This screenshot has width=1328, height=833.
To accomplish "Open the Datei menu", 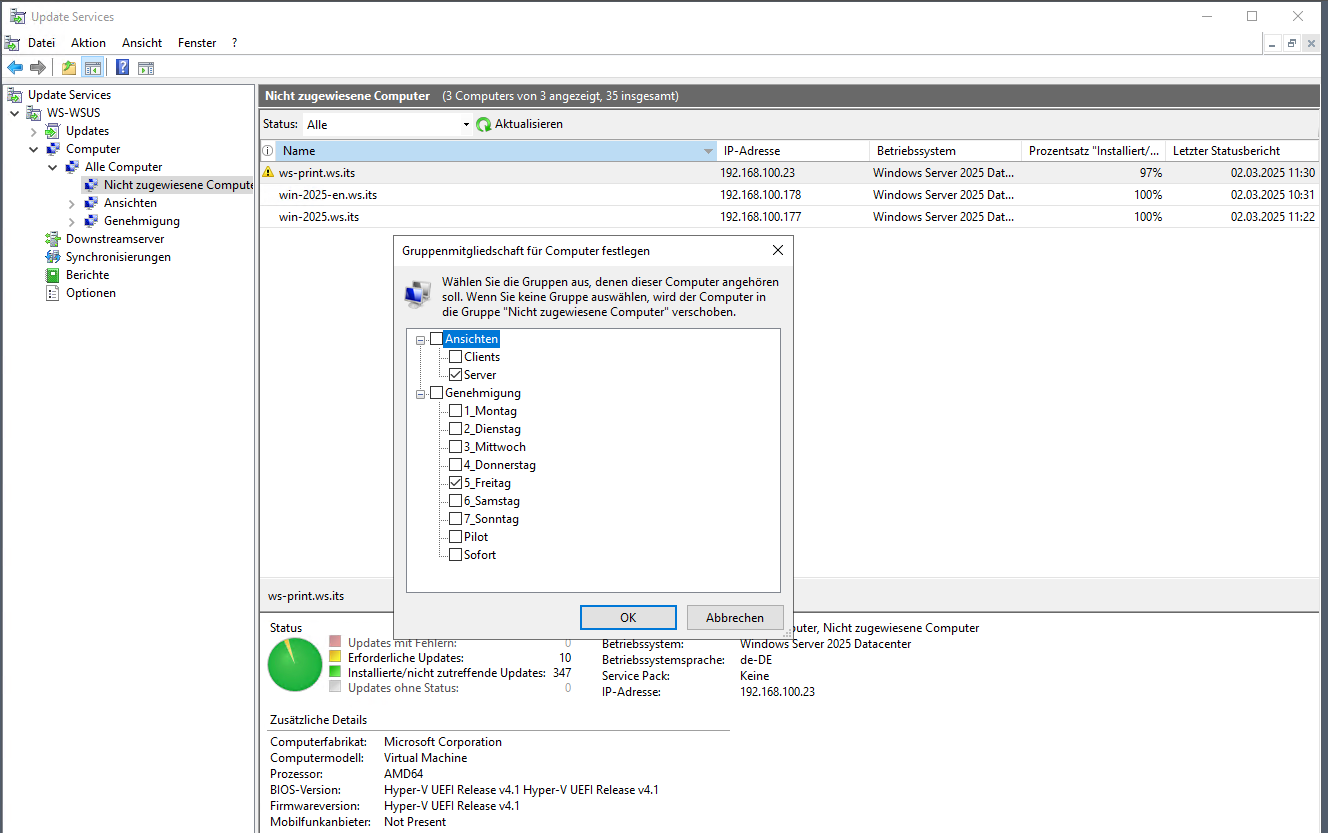I will click(x=41, y=43).
